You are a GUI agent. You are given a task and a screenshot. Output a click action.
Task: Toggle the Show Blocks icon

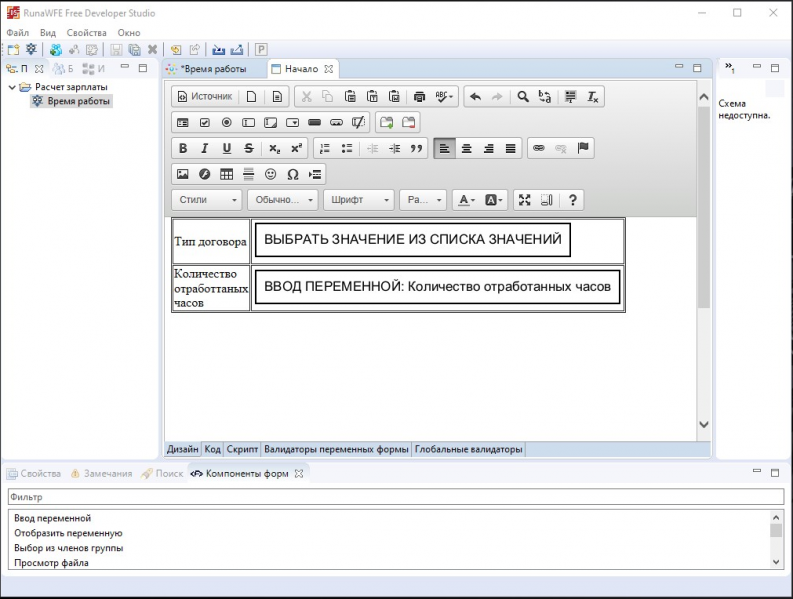pos(547,200)
